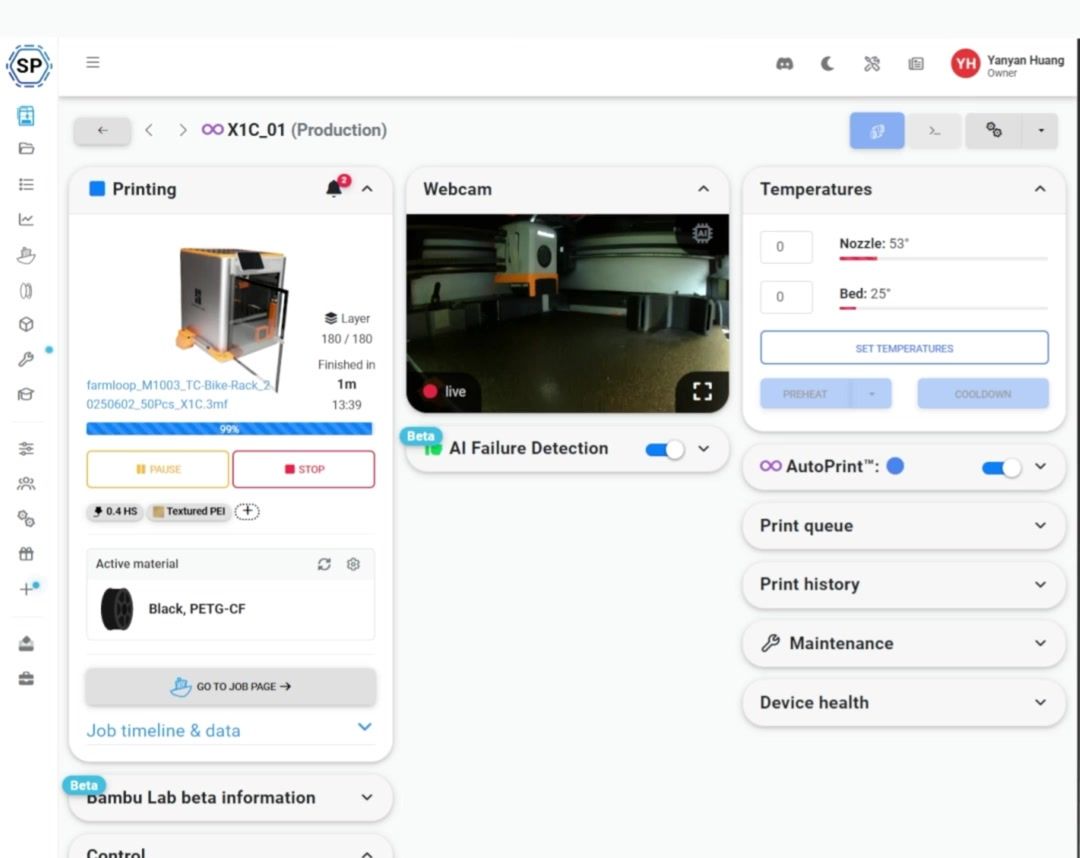1080x858 pixels.
Task: Toggle AI Failure Detection switch
Action: tap(665, 450)
